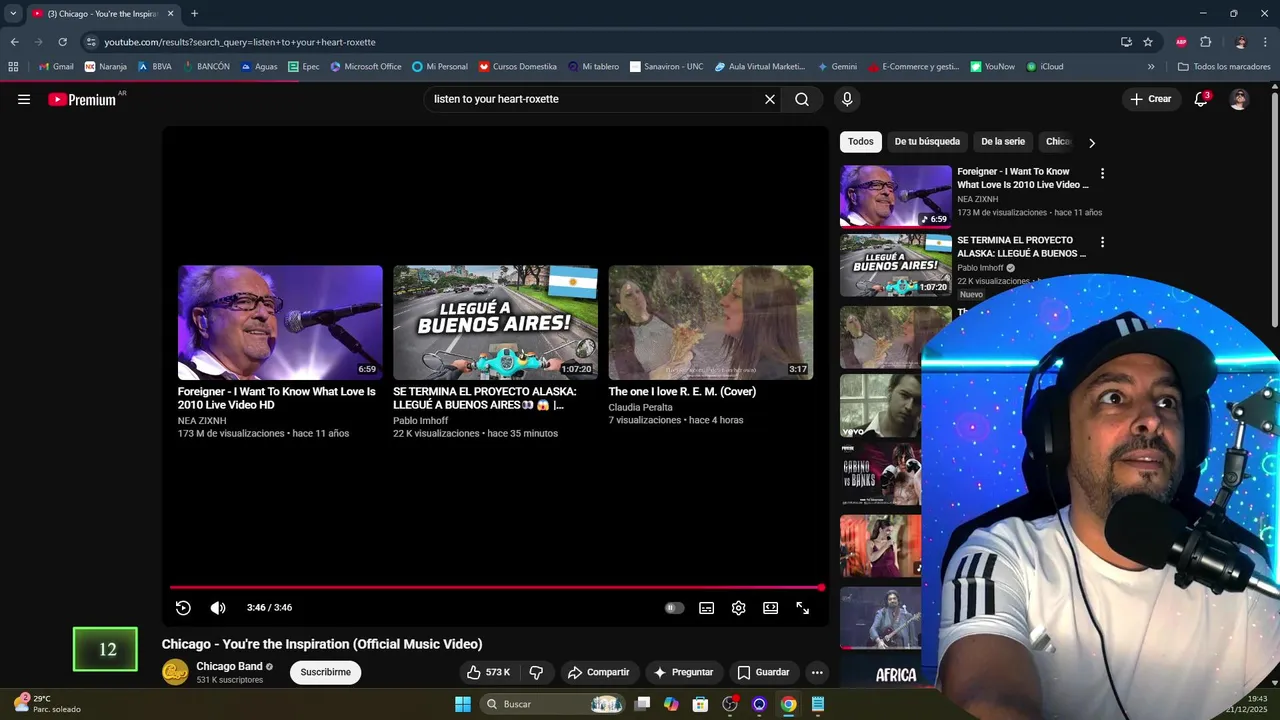This screenshot has width=1280, height=720.
Task: Open the YouTube hamburger guide menu
Action: click(24, 99)
